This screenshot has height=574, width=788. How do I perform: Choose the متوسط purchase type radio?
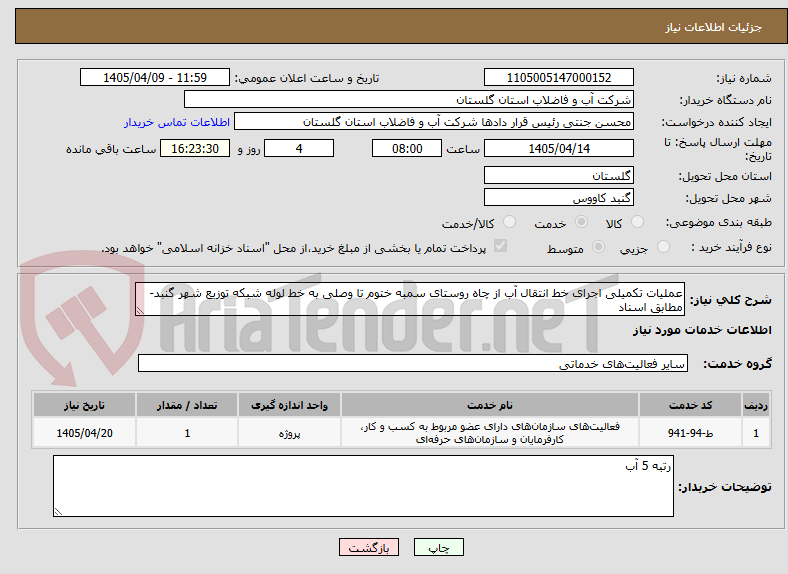coord(598,246)
